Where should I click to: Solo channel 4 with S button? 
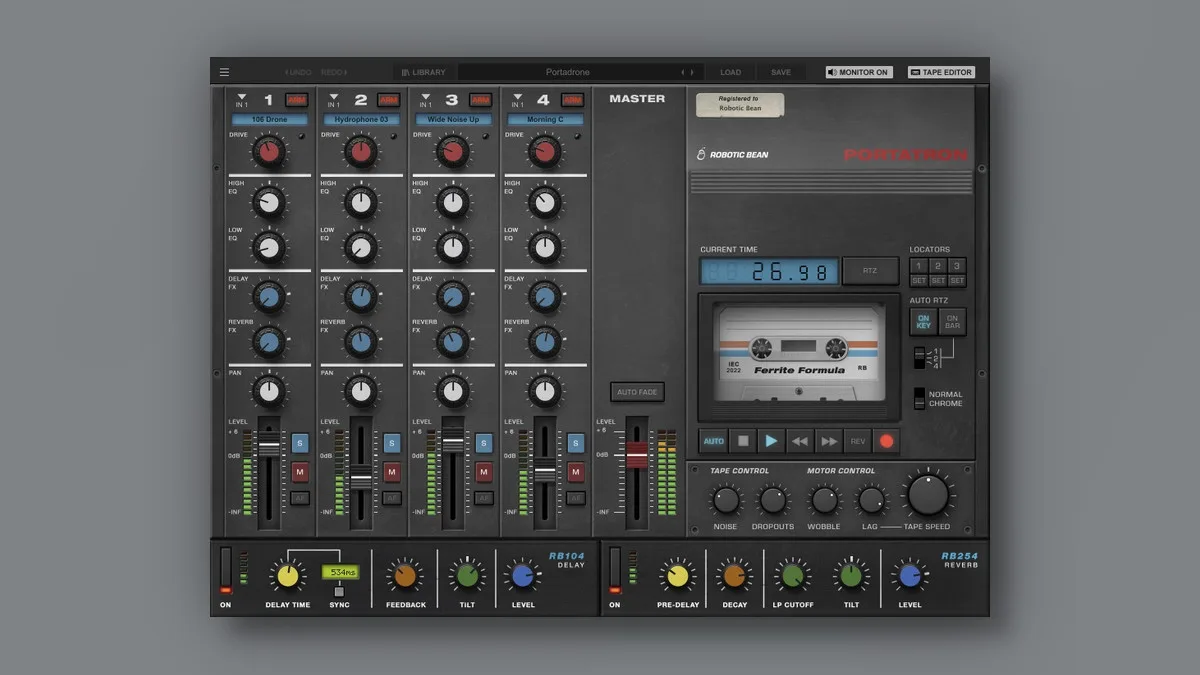pyautogui.click(x=576, y=443)
